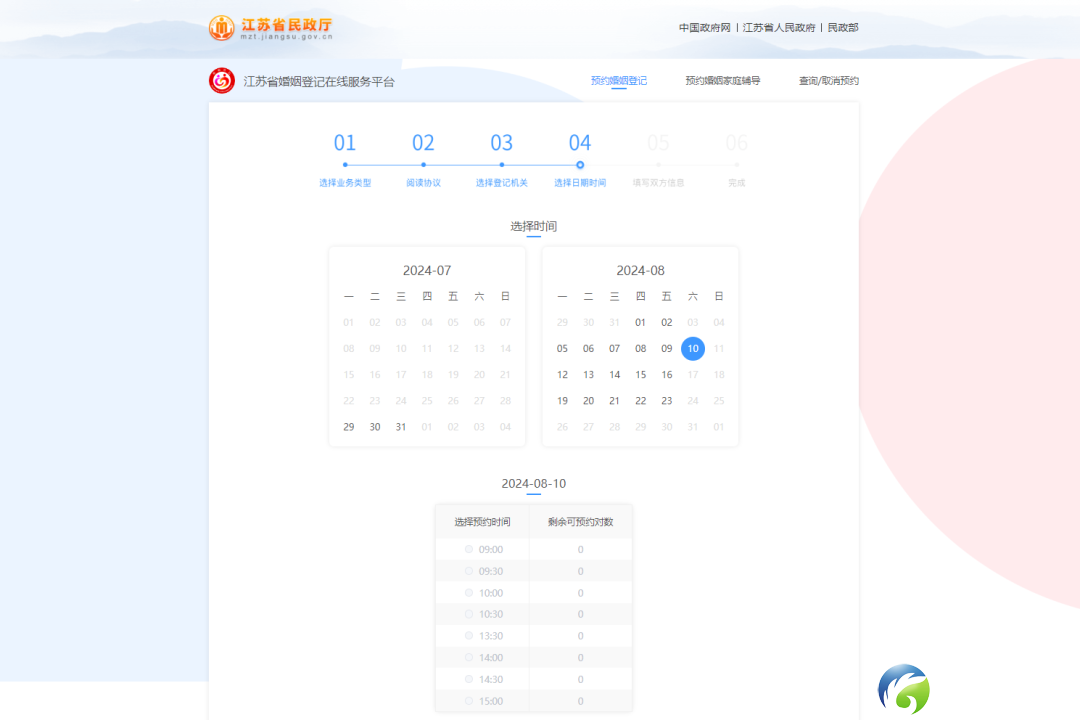Choose August 16 in the 2024-08 calendar
The image size is (1080, 720).
[x=667, y=374]
